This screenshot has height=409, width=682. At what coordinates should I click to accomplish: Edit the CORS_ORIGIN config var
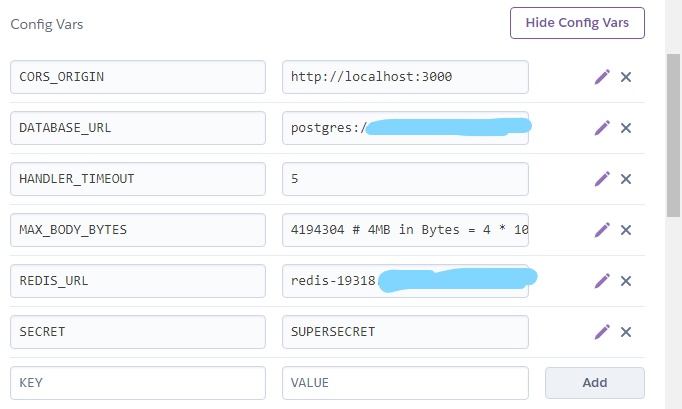pyautogui.click(x=602, y=77)
